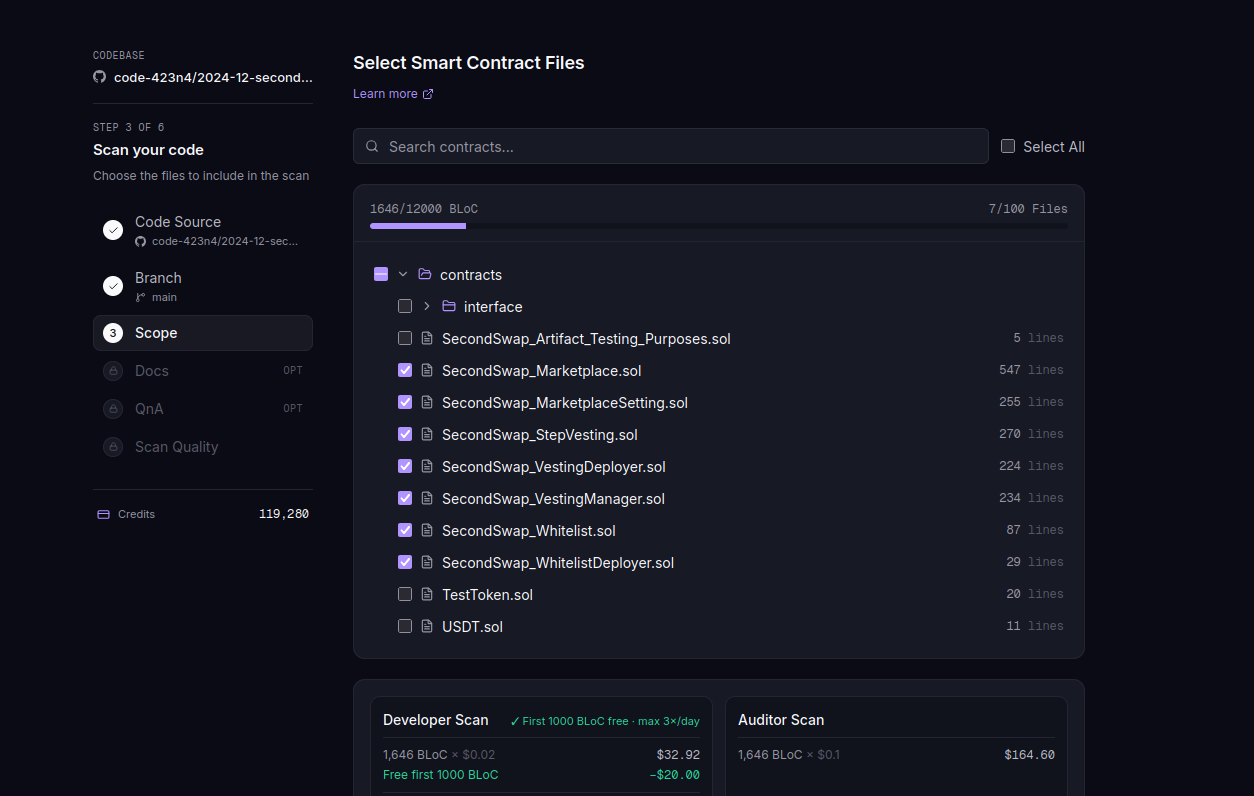Open the Docs optional step
This screenshot has height=796, width=1254.
tap(203, 371)
